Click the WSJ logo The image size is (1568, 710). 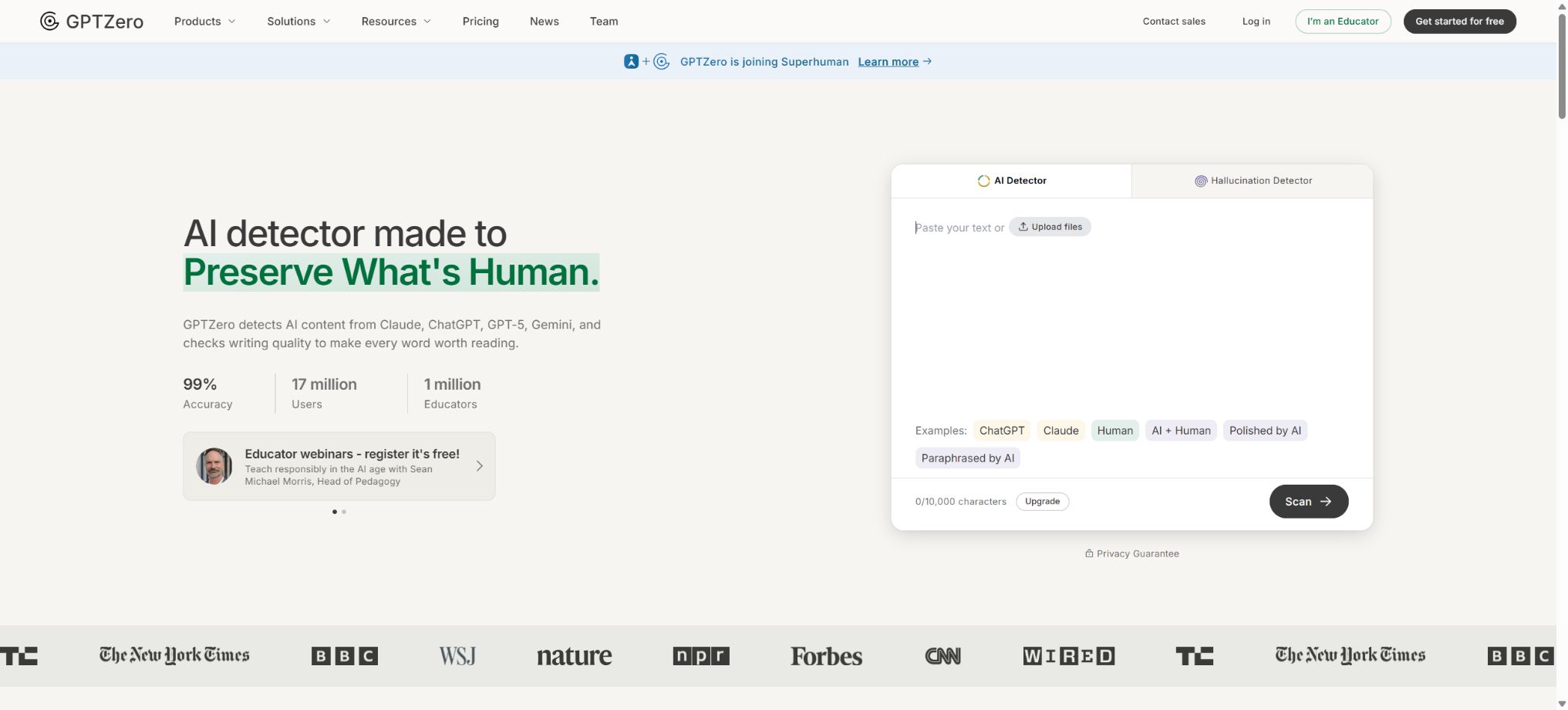tap(457, 656)
